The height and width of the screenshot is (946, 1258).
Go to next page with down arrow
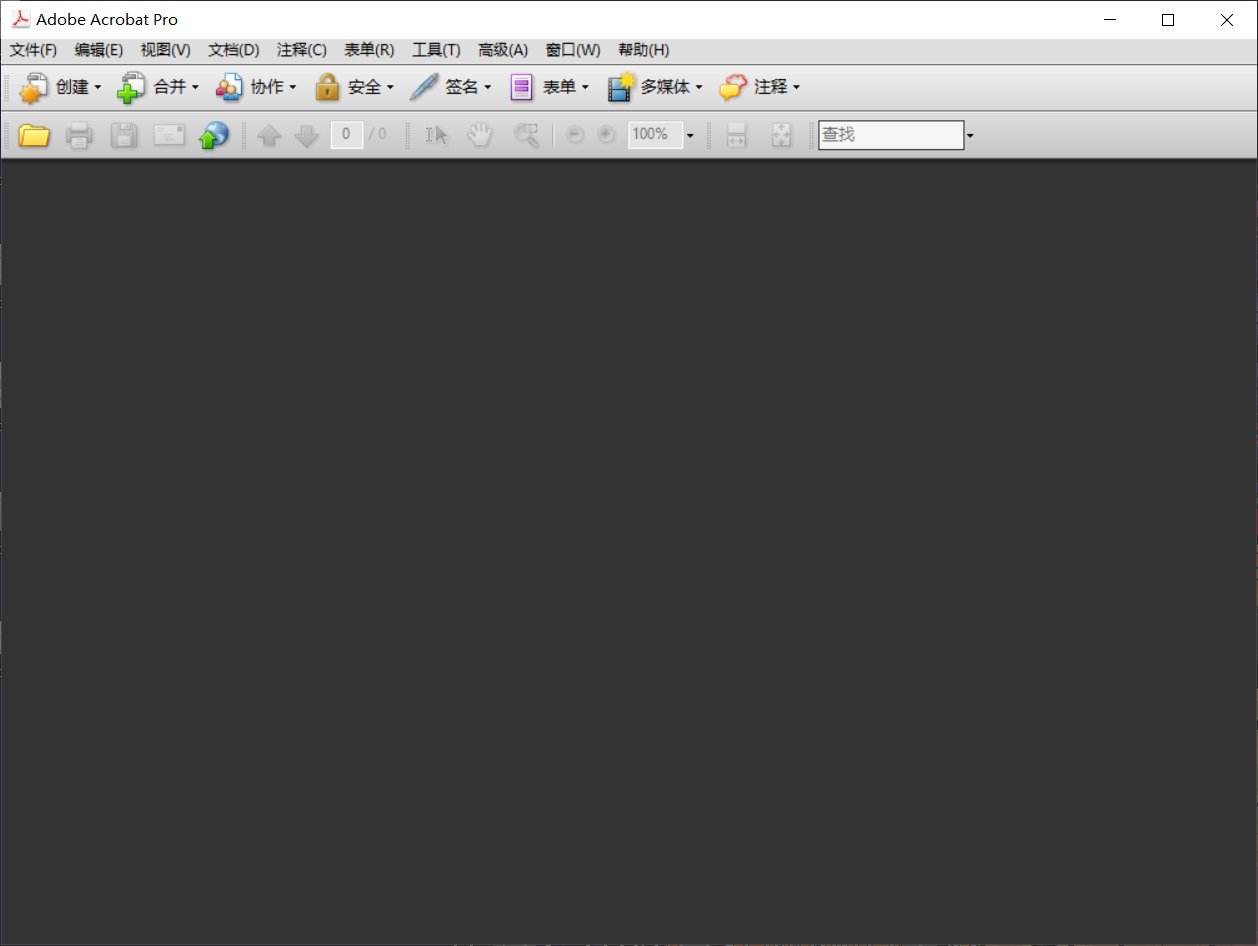pyautogui.click(x=307, y=135)
